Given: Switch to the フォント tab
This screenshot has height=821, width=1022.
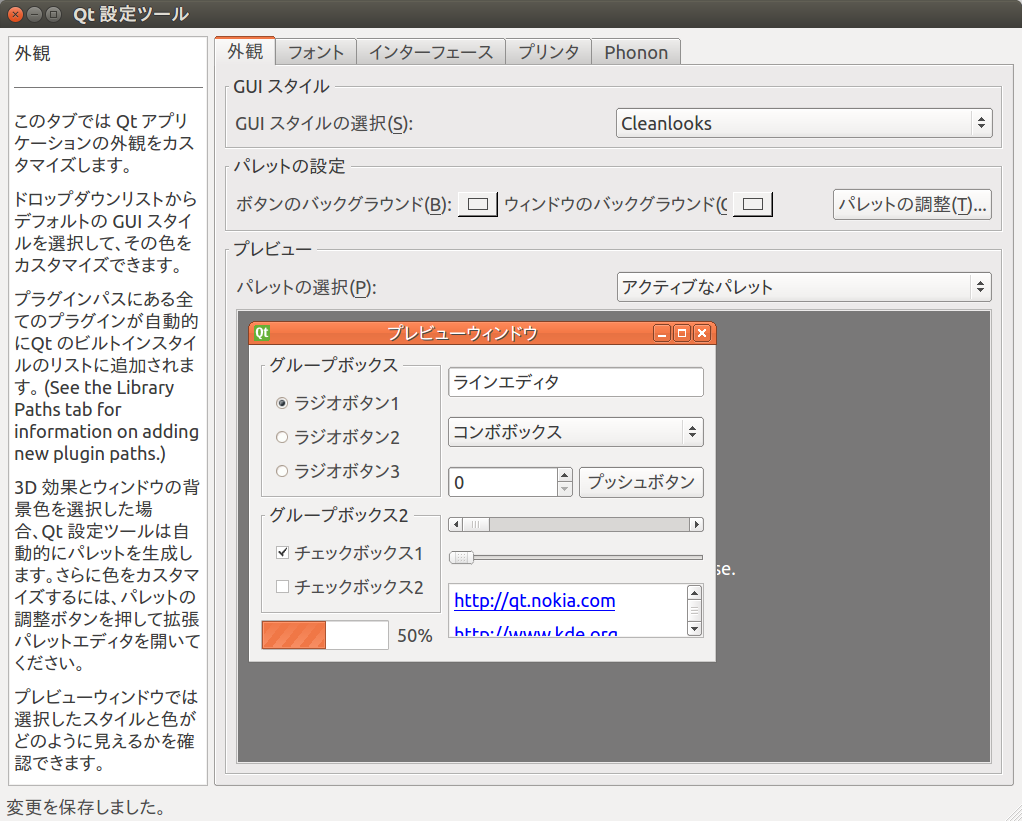Looking at the screenshot, I should [x=315, y=51].
